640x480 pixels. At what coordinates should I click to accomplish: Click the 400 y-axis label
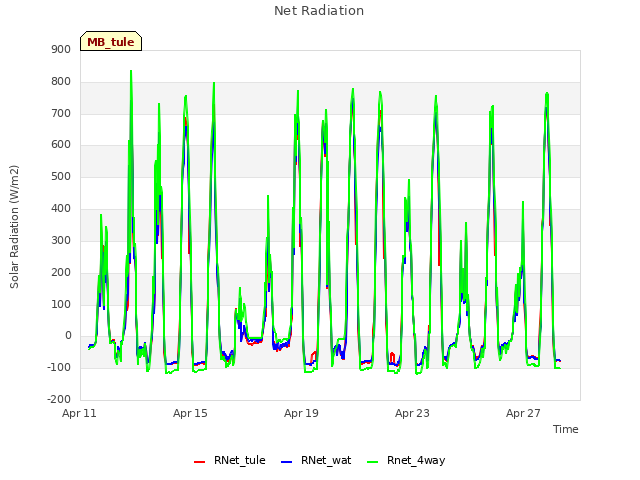point(61,209)
